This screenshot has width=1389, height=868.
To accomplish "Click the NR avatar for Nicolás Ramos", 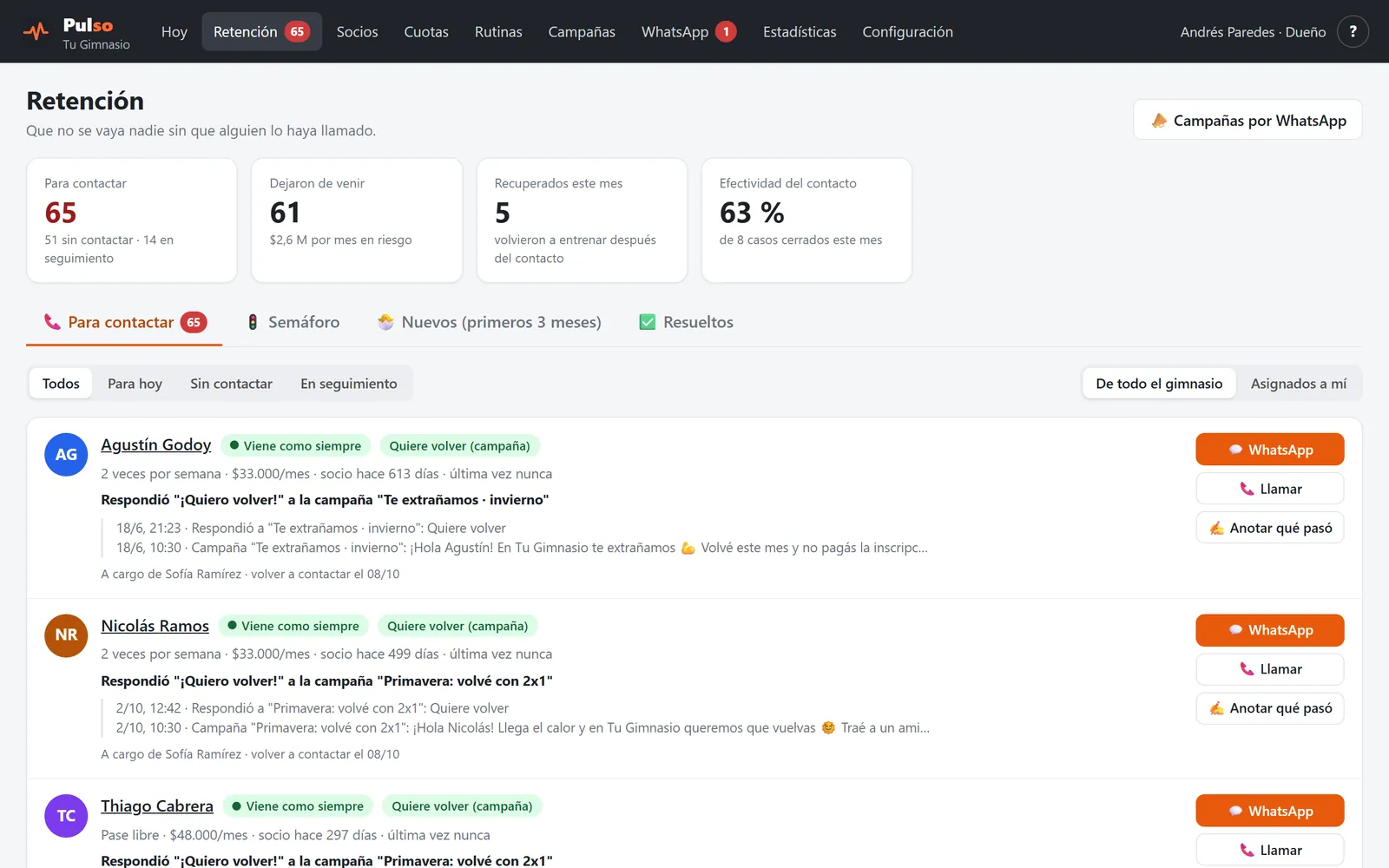I will click(66, 635).
